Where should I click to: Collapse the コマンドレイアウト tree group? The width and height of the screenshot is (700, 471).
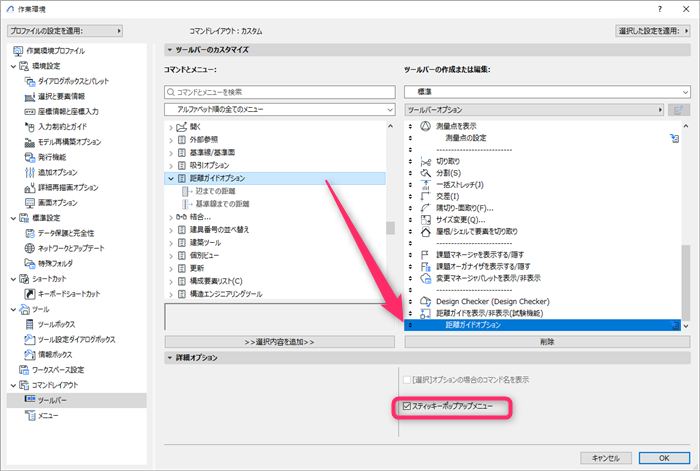[x=13, y=385]
